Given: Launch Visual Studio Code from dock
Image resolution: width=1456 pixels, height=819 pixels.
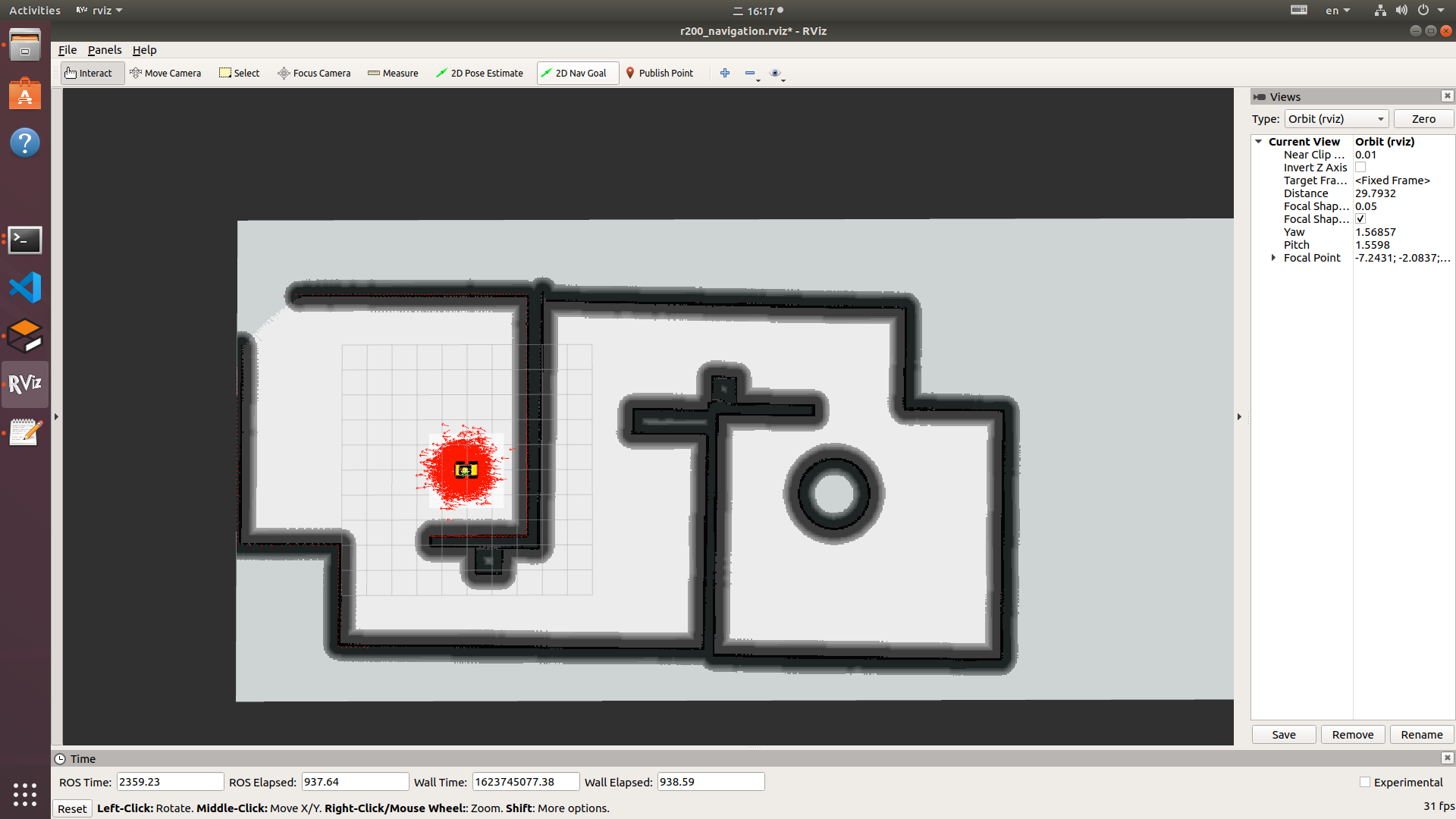Looking at the screenshot, I should click(x=25, y=287).
